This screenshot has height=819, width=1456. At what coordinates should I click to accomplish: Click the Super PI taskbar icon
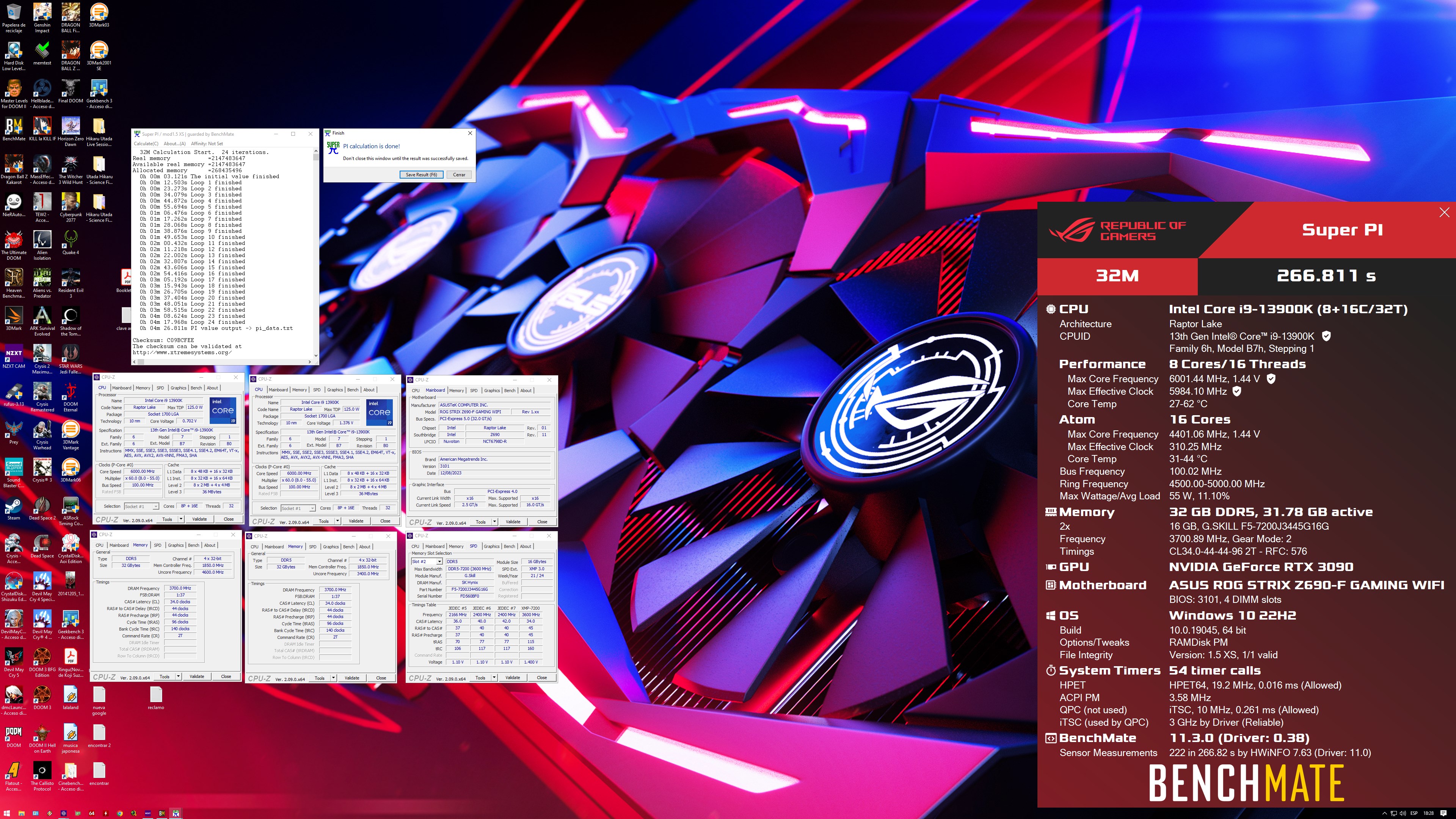(x=176, y=813)
